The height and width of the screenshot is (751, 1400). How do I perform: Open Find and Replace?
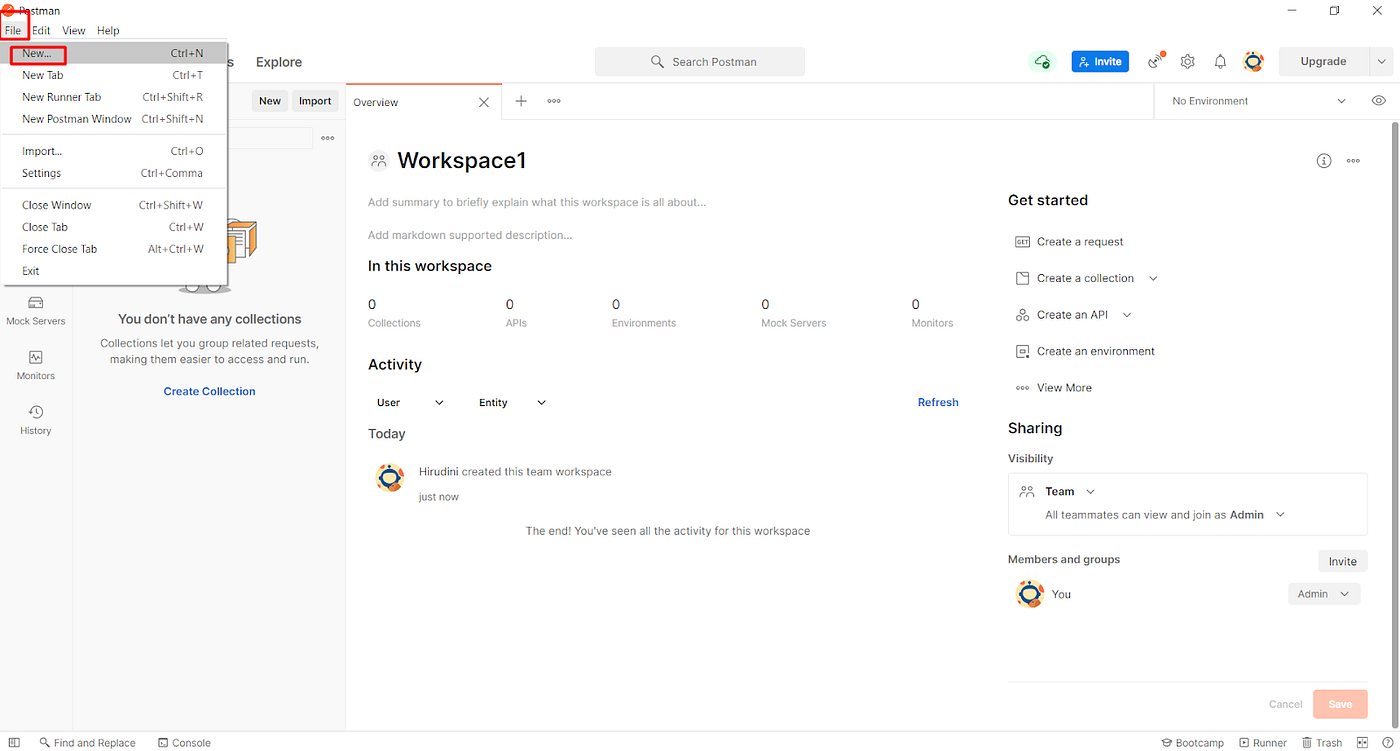pos(87,743)
